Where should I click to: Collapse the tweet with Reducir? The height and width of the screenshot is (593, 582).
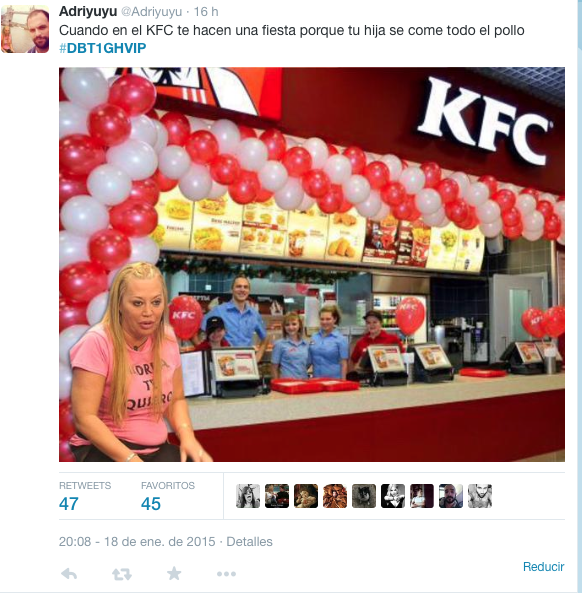[543, 567]
